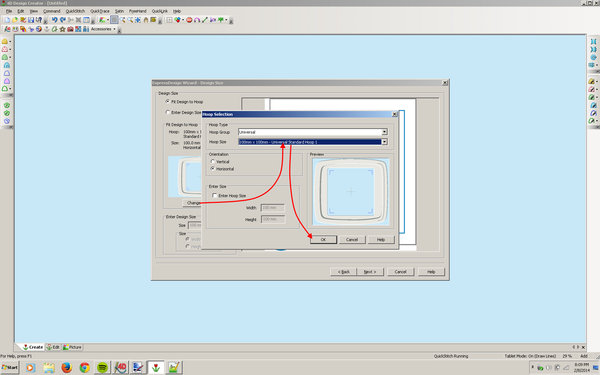600x375 pixels.
Task: Select Enter Design Size radio option
Action: pos(168,112)
